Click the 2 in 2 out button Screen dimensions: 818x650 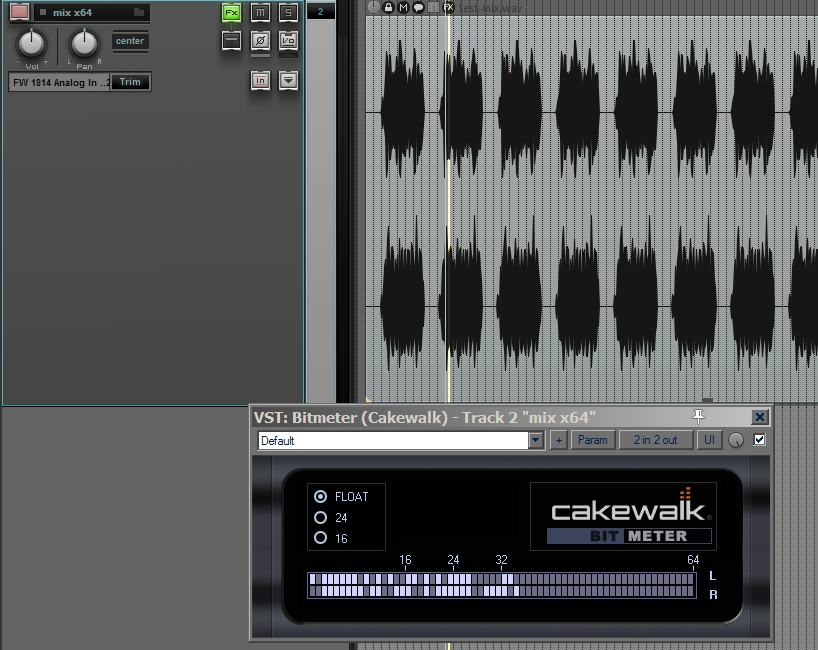655,440
